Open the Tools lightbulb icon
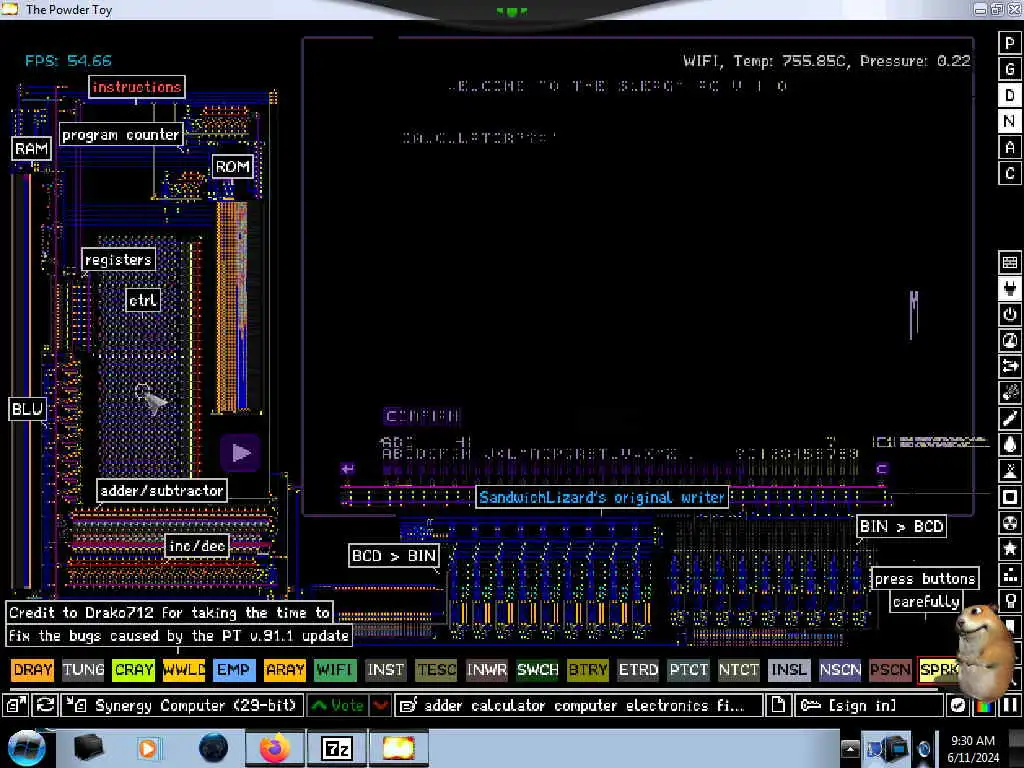The height and width of the screenshot is (768, 1024). (1010, 601)
